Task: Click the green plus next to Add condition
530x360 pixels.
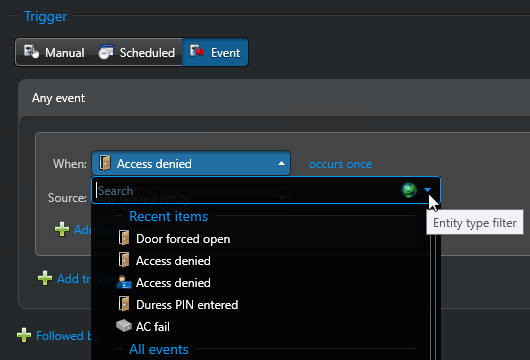Action: coord(62,229)
